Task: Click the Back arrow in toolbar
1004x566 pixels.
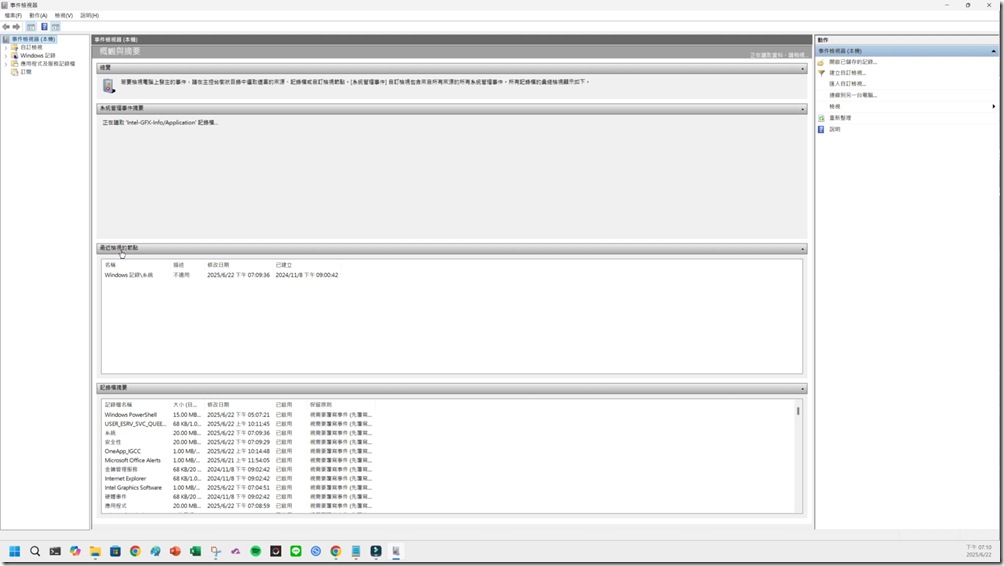Action: [6, 27]
